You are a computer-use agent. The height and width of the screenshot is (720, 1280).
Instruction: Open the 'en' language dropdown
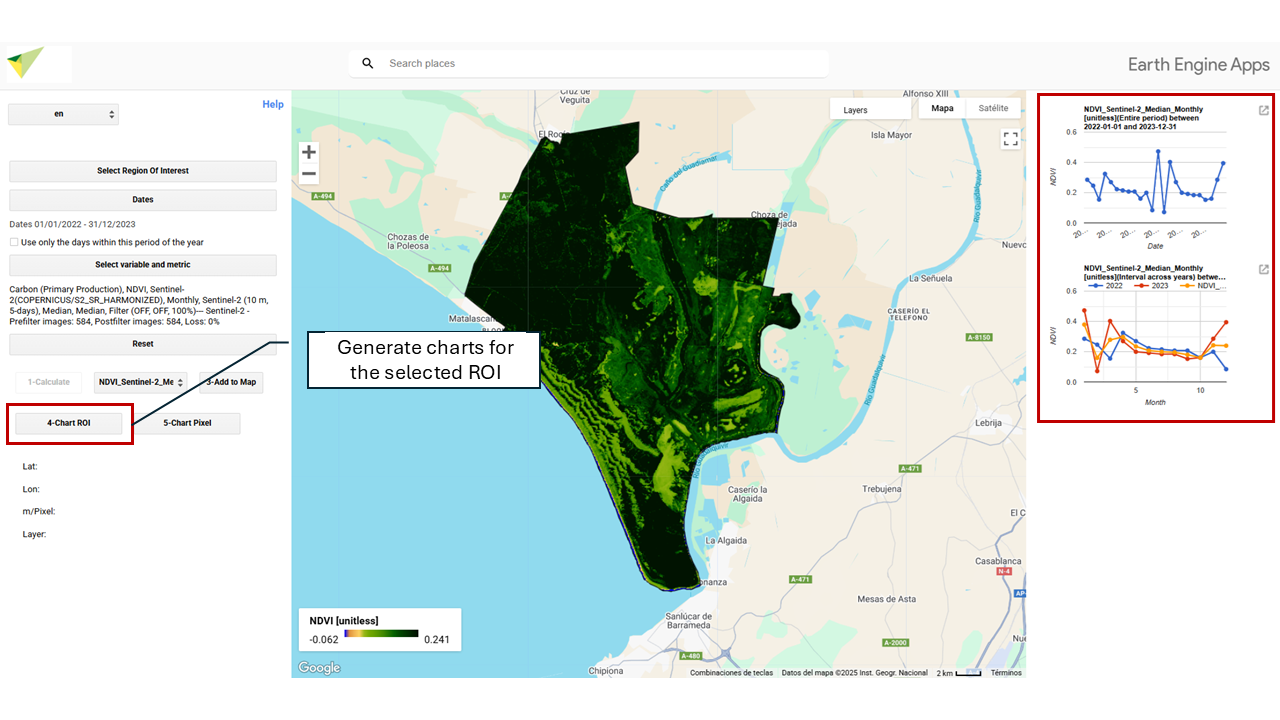click(63, 115)
